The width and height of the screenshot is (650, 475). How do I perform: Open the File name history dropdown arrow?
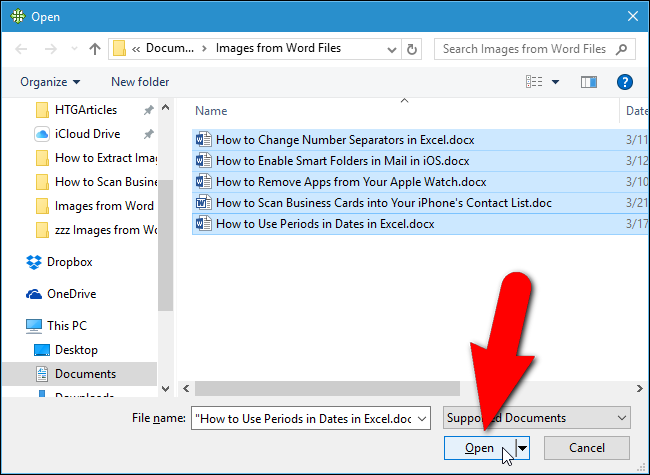pyautogui.click(x=422, y=418)
